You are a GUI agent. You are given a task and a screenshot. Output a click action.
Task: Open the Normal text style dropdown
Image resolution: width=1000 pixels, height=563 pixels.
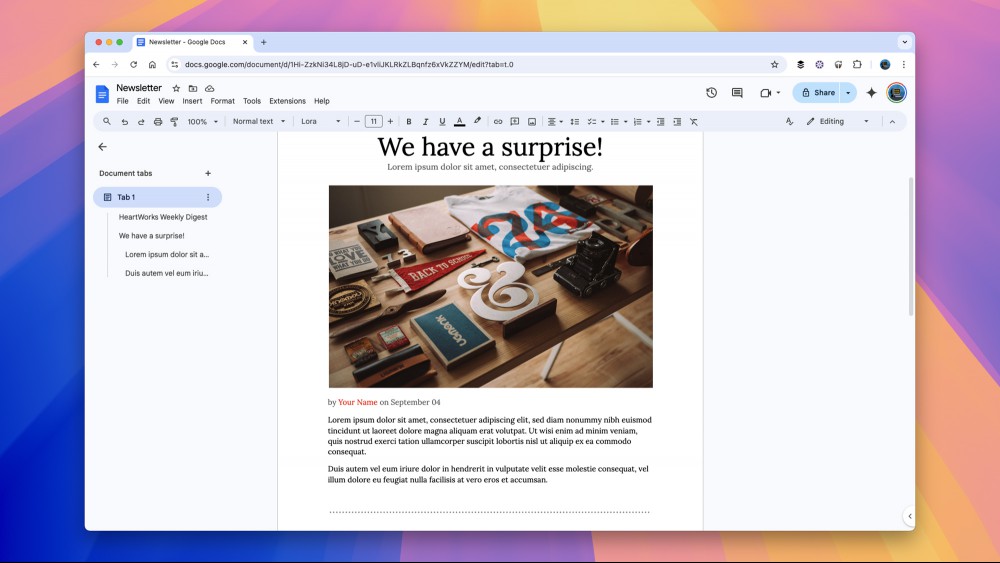(x=258, y=121)
